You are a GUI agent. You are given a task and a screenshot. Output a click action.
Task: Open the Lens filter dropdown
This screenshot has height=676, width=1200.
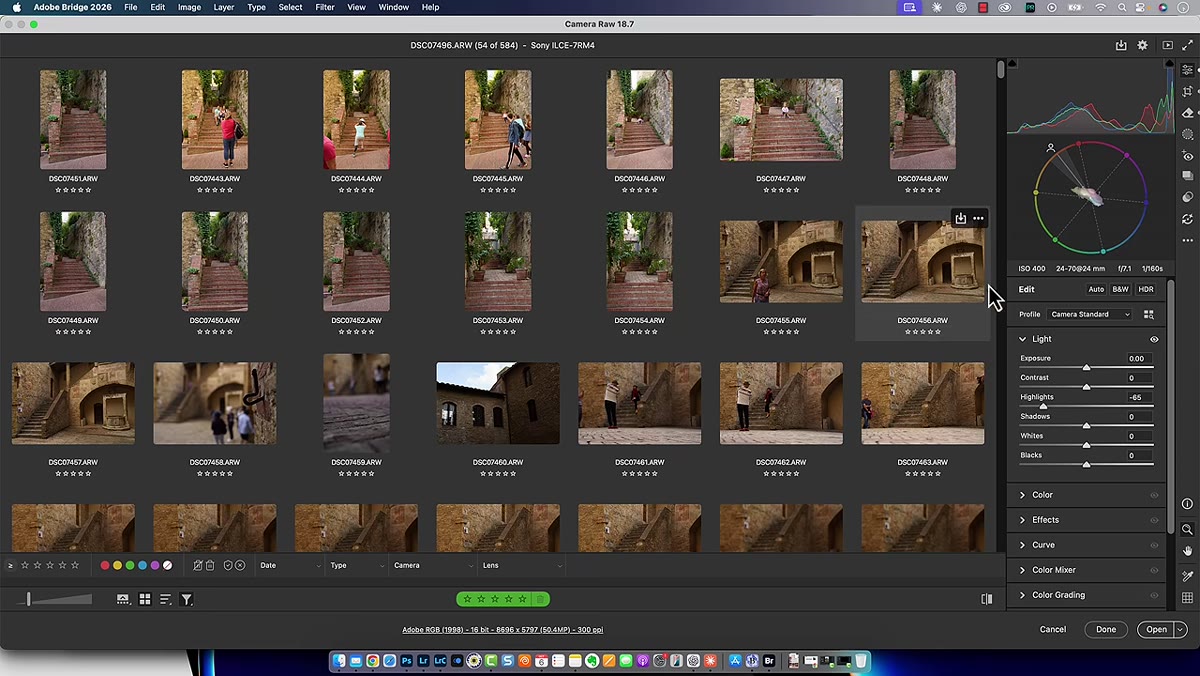point(522,565)
